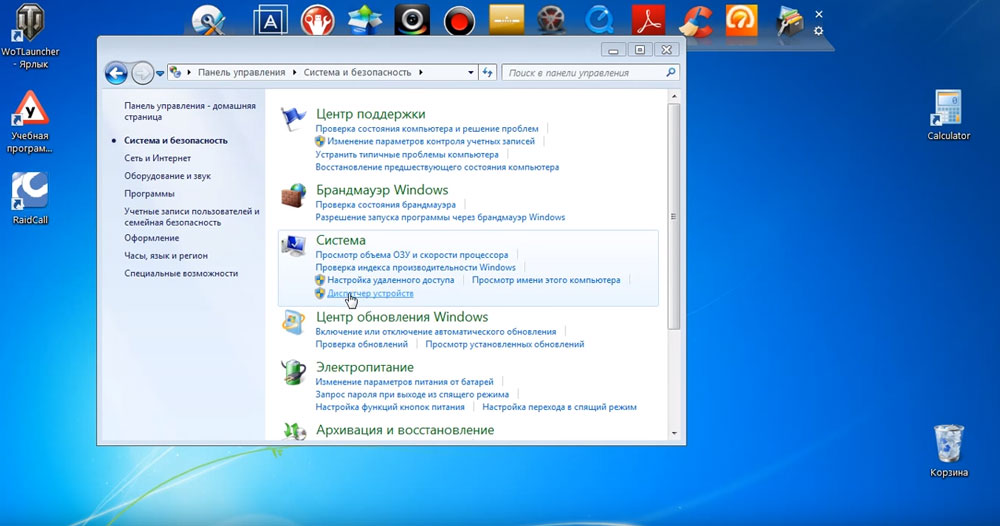Image resolution: width=1000 pixels, height=526 pixels.
Task: Open the red USB wrench dock icon
Action: pos(318,20)
